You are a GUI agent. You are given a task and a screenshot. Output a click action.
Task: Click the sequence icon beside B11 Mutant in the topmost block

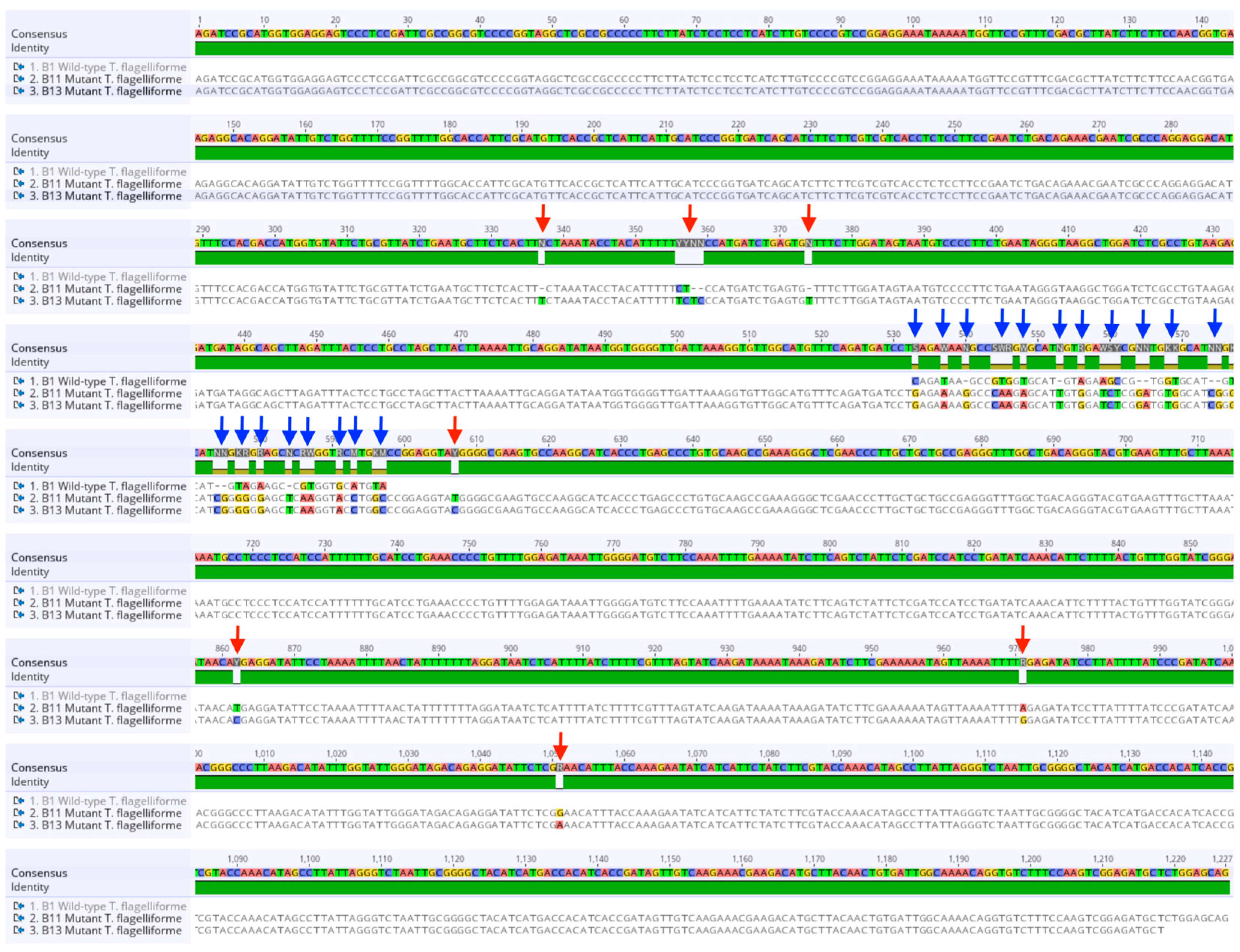point(19,79)
